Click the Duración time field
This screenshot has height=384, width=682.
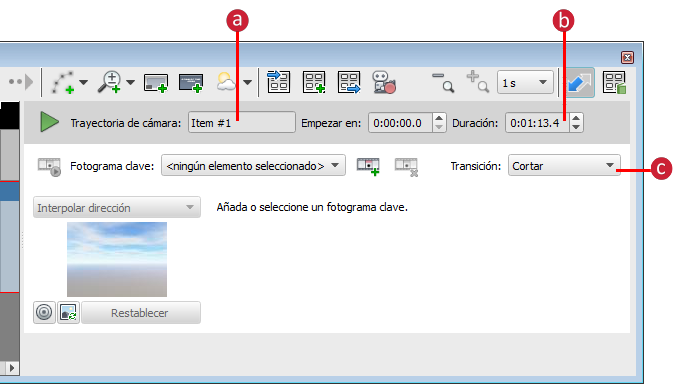click(537, 123)
